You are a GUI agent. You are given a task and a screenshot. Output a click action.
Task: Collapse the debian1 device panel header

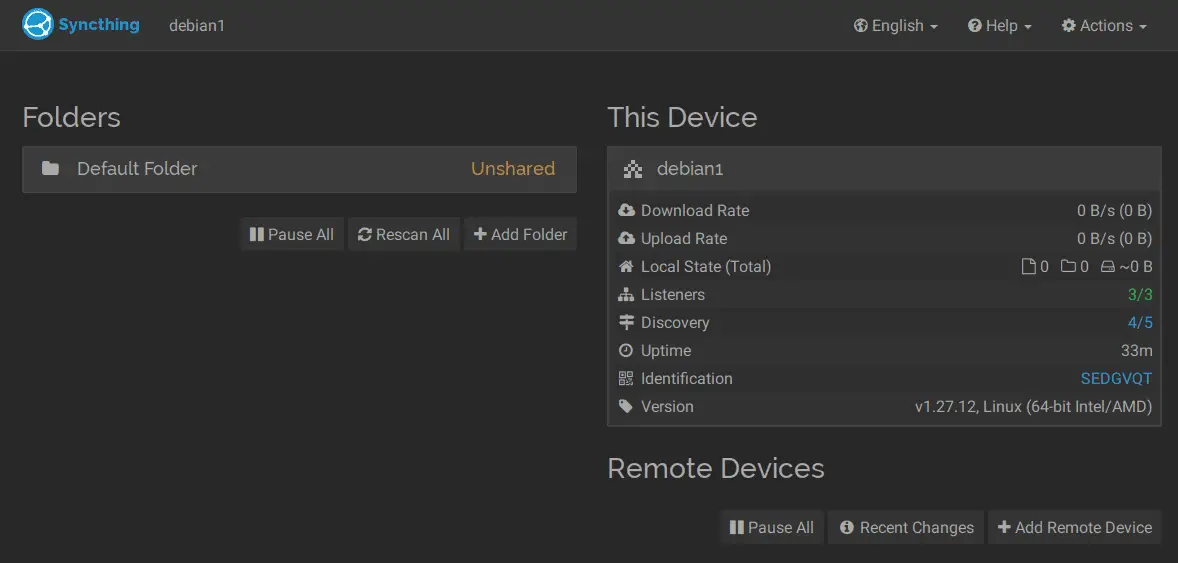click(x=884, y=169)
